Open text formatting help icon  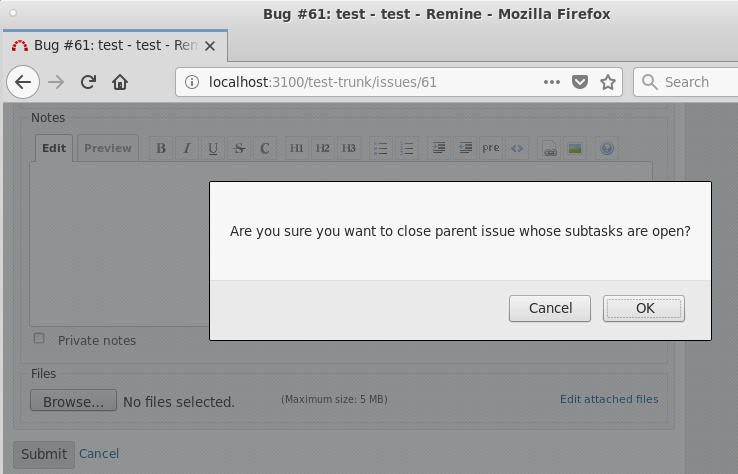607,148
